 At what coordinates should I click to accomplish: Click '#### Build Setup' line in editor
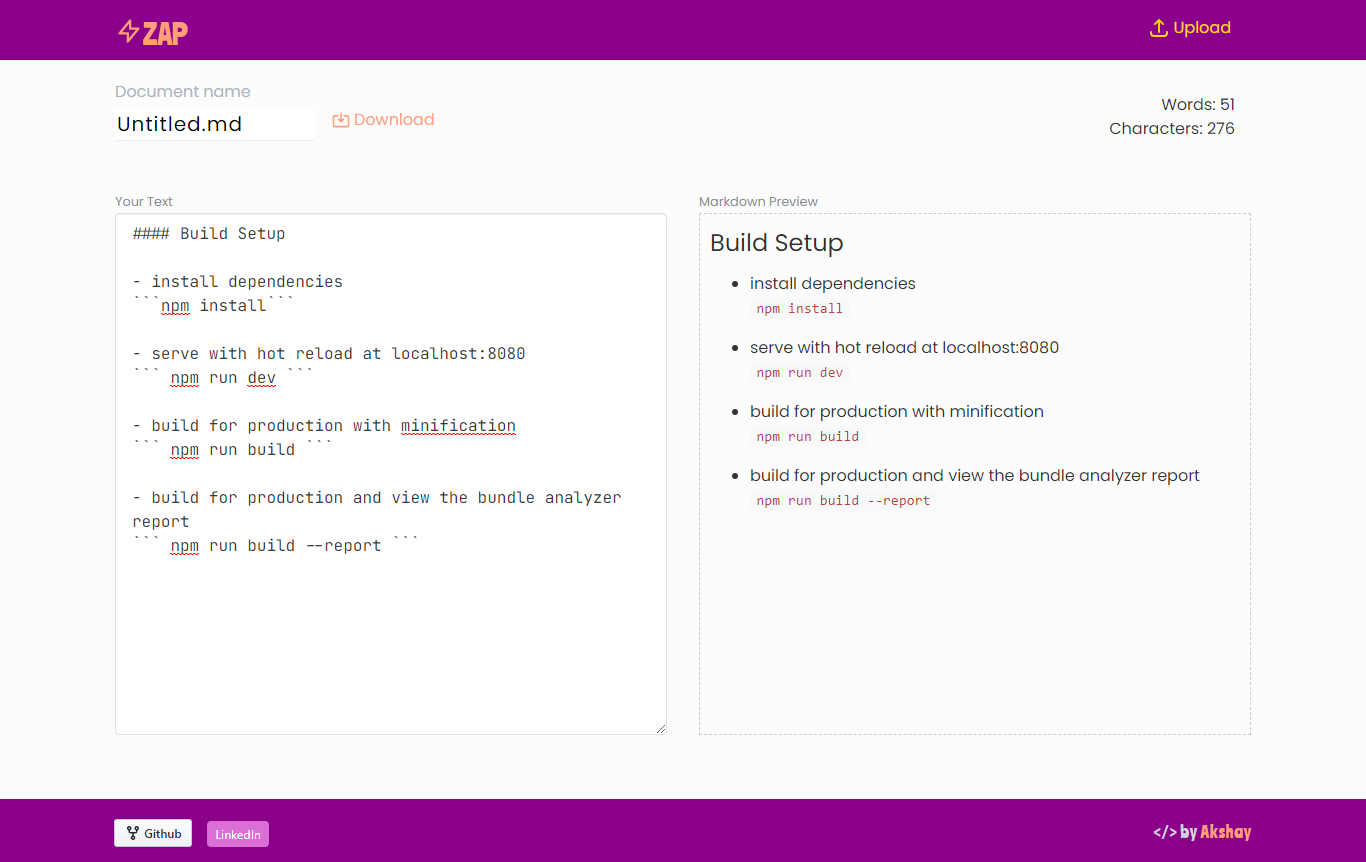pyautogui.click(x=209, y=234)
